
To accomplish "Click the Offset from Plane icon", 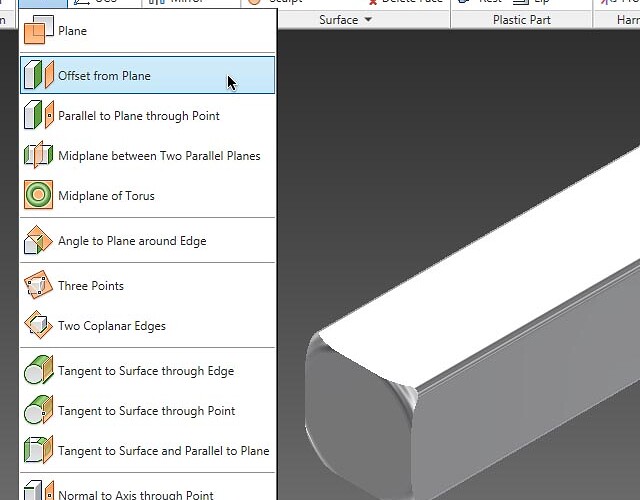I will (x=39, y=75).
